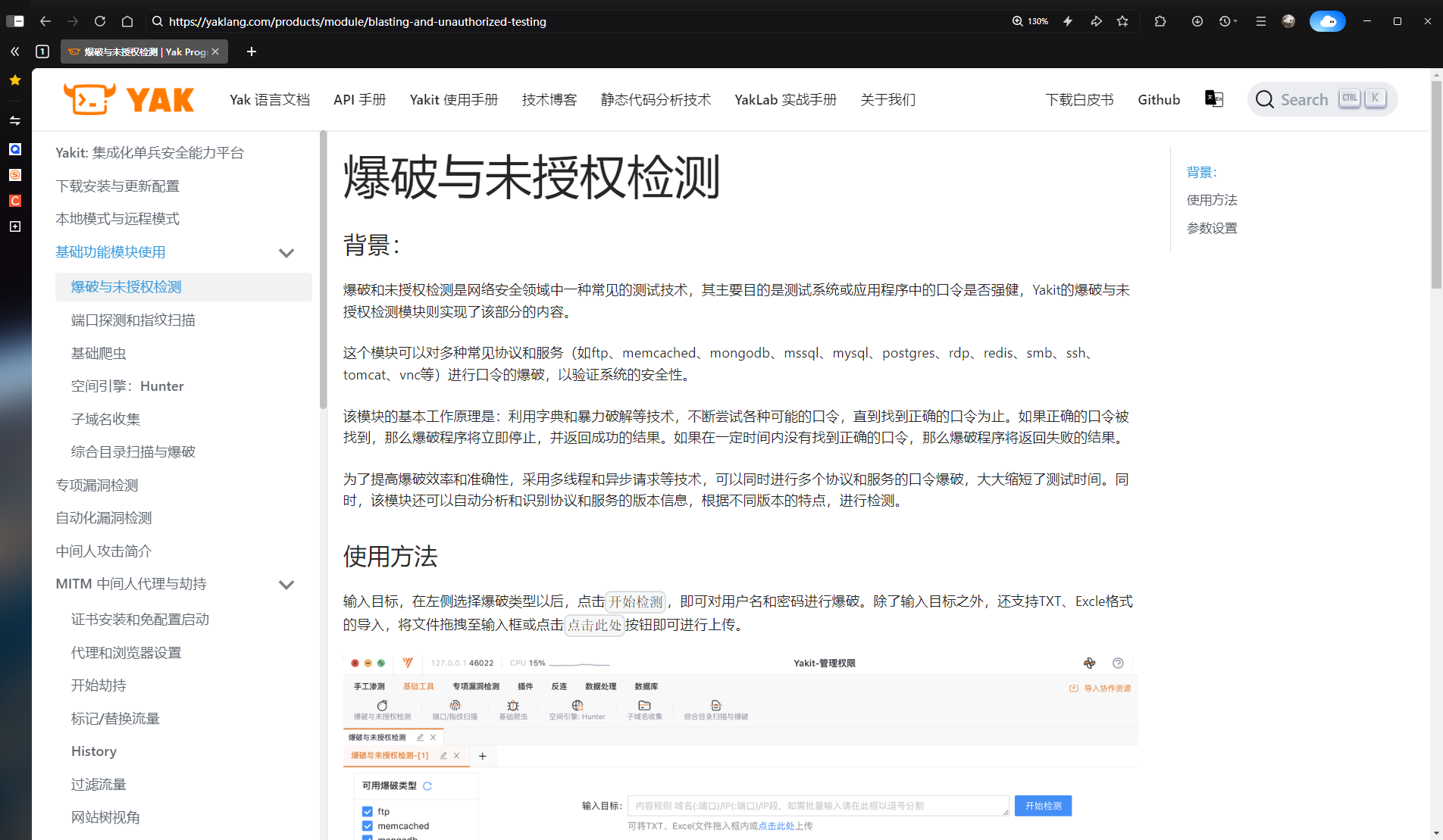
Task: Open the blue Q sidebar app icon
Action: tap(15, 149)
